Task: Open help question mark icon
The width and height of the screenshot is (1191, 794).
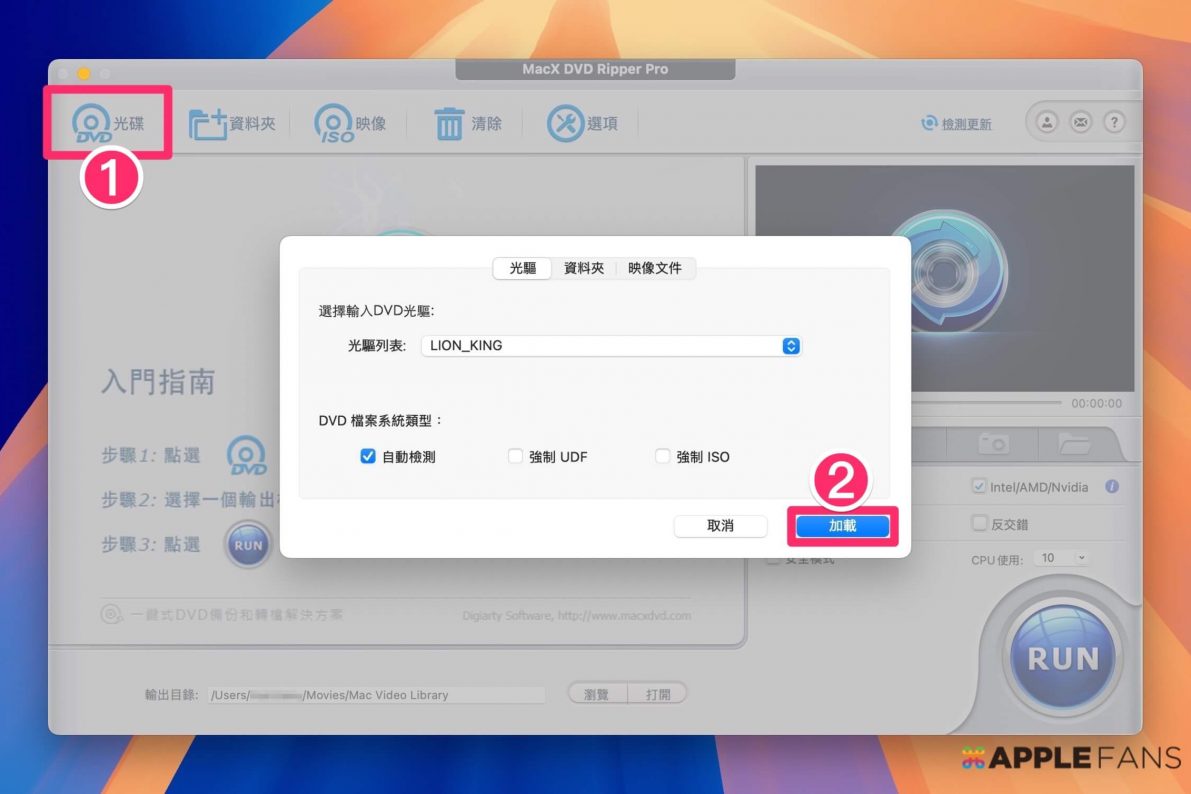Action: pyautogui.click(x=1114, y=122)
